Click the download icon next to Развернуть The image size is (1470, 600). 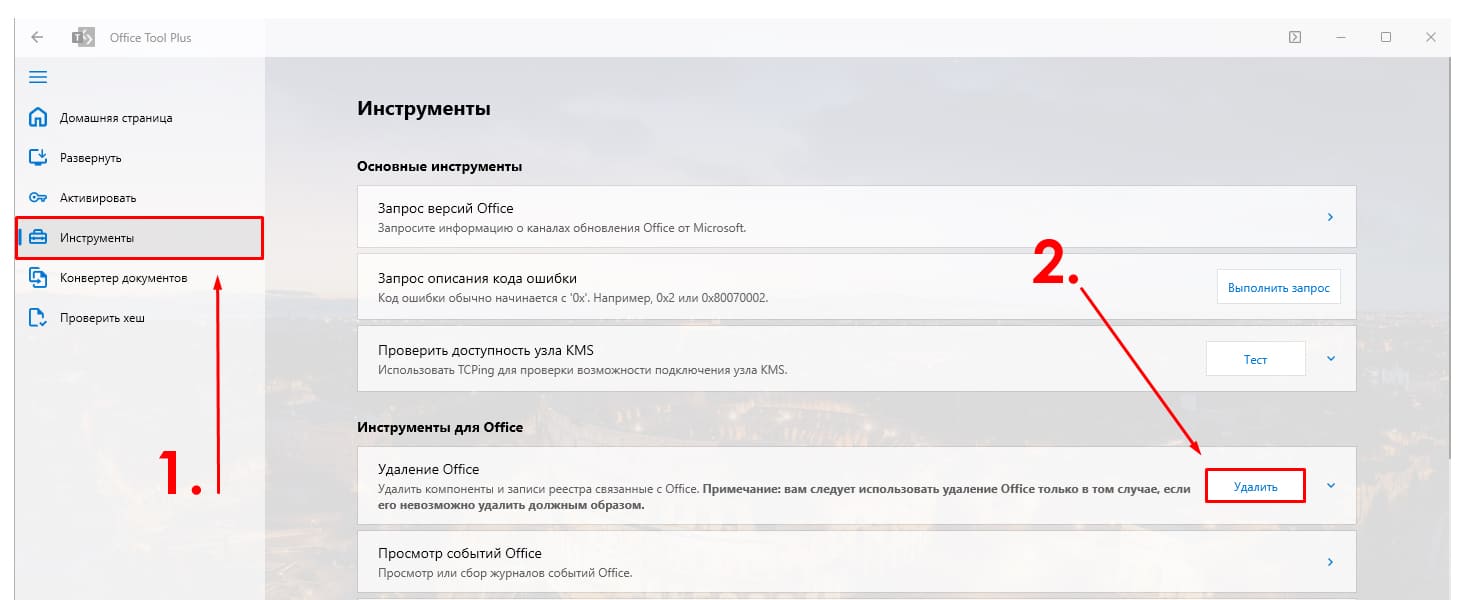pos(38,157)
